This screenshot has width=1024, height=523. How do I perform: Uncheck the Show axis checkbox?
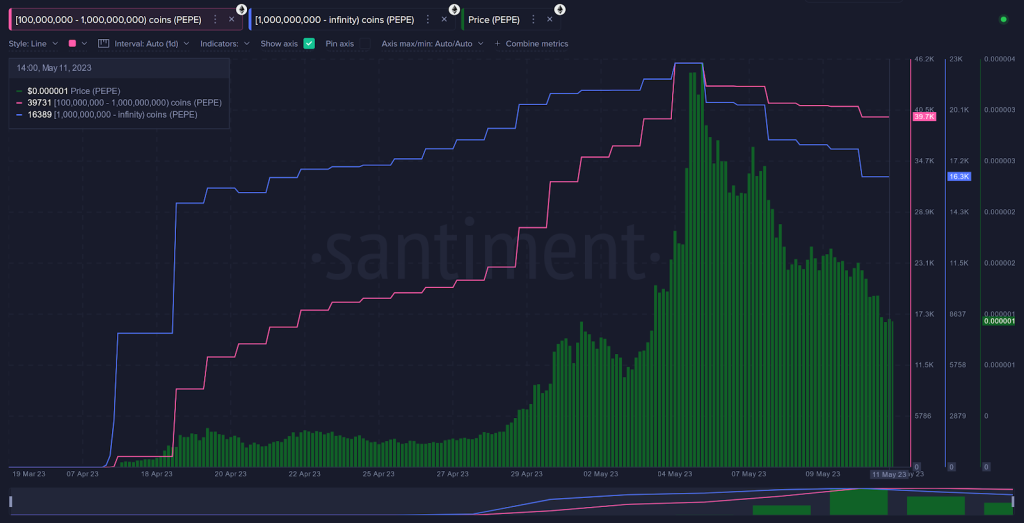point(309,44)
